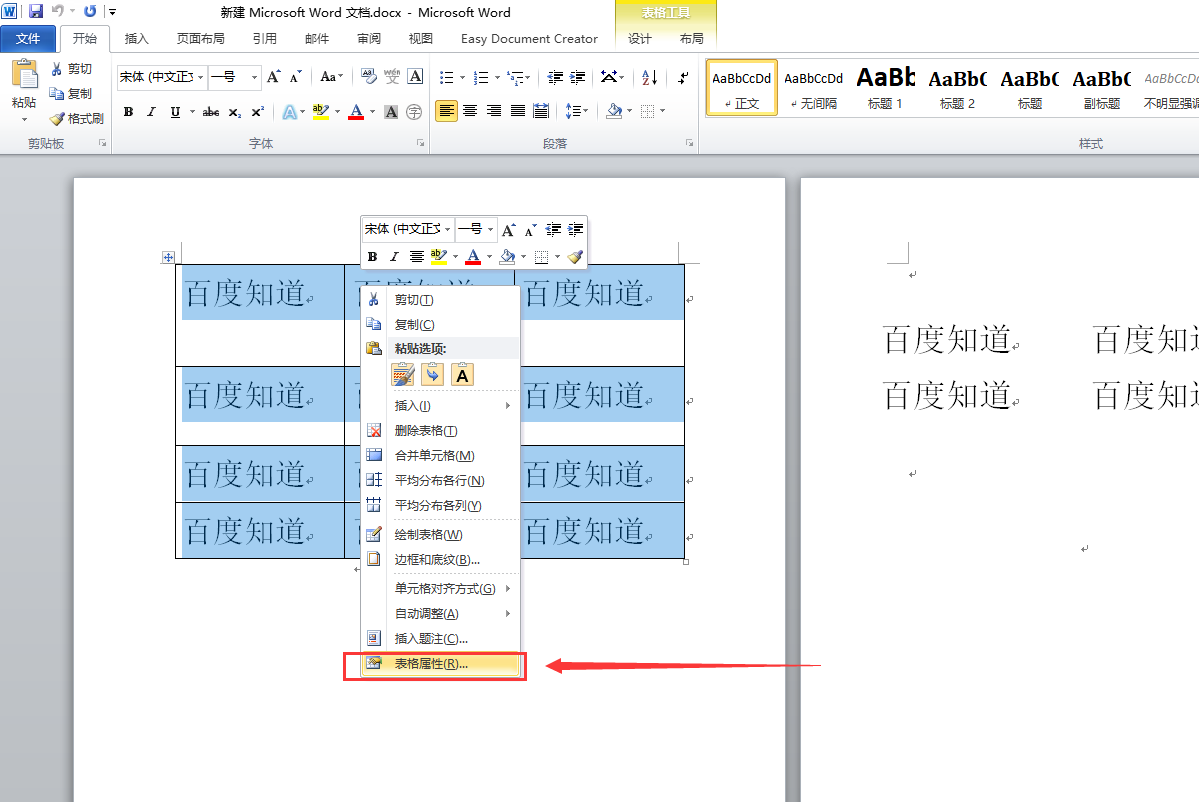1199x802 pixels.
Task: Switch to the 页面布局 ribbon tab
Action: [x=200, y=39]
